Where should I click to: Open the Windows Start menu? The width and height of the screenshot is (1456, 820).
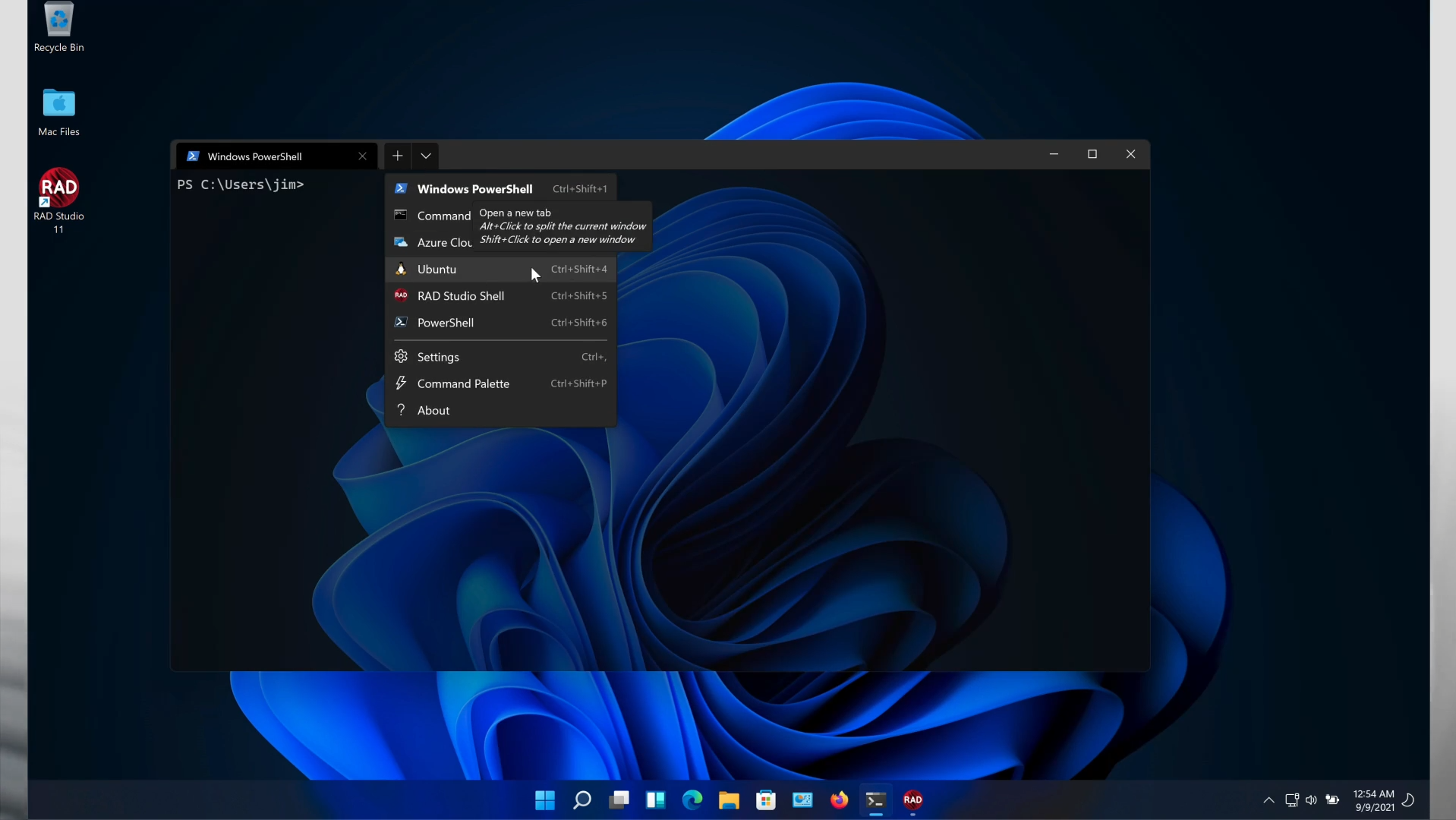point(545,799)
